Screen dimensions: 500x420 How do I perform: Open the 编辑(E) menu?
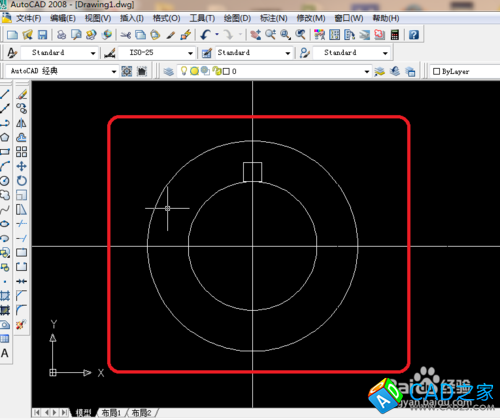[x=63, y=18]
